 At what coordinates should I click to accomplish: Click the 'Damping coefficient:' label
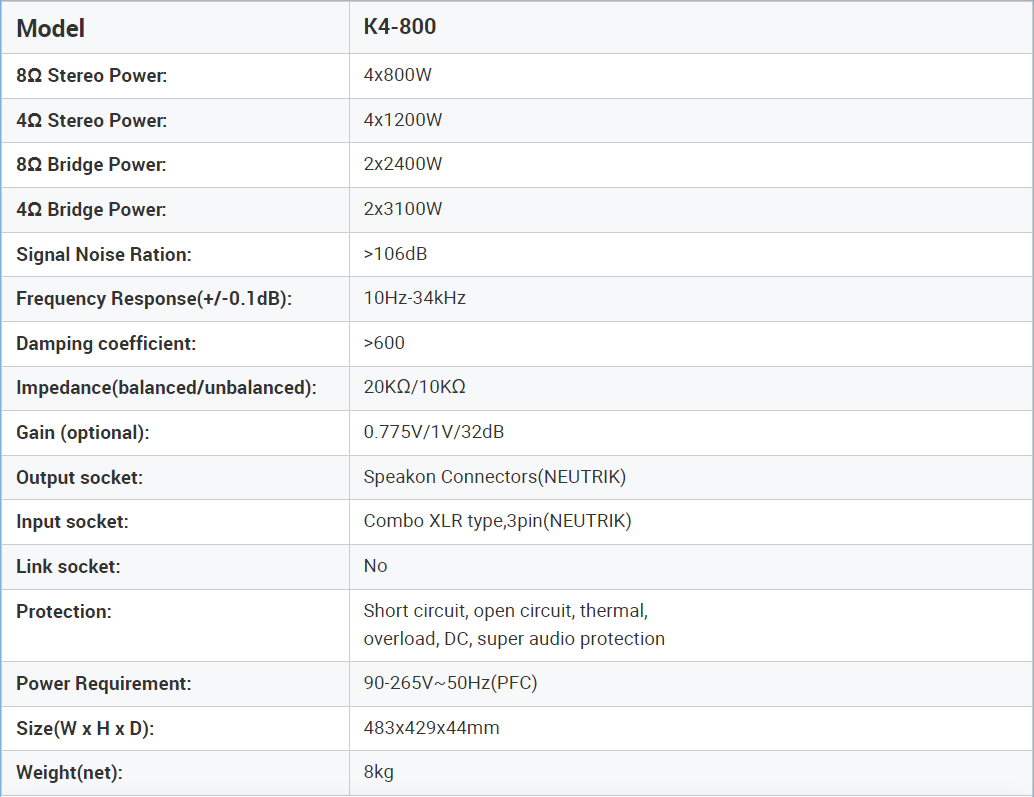pyautogui.click(x=106, y=343)
